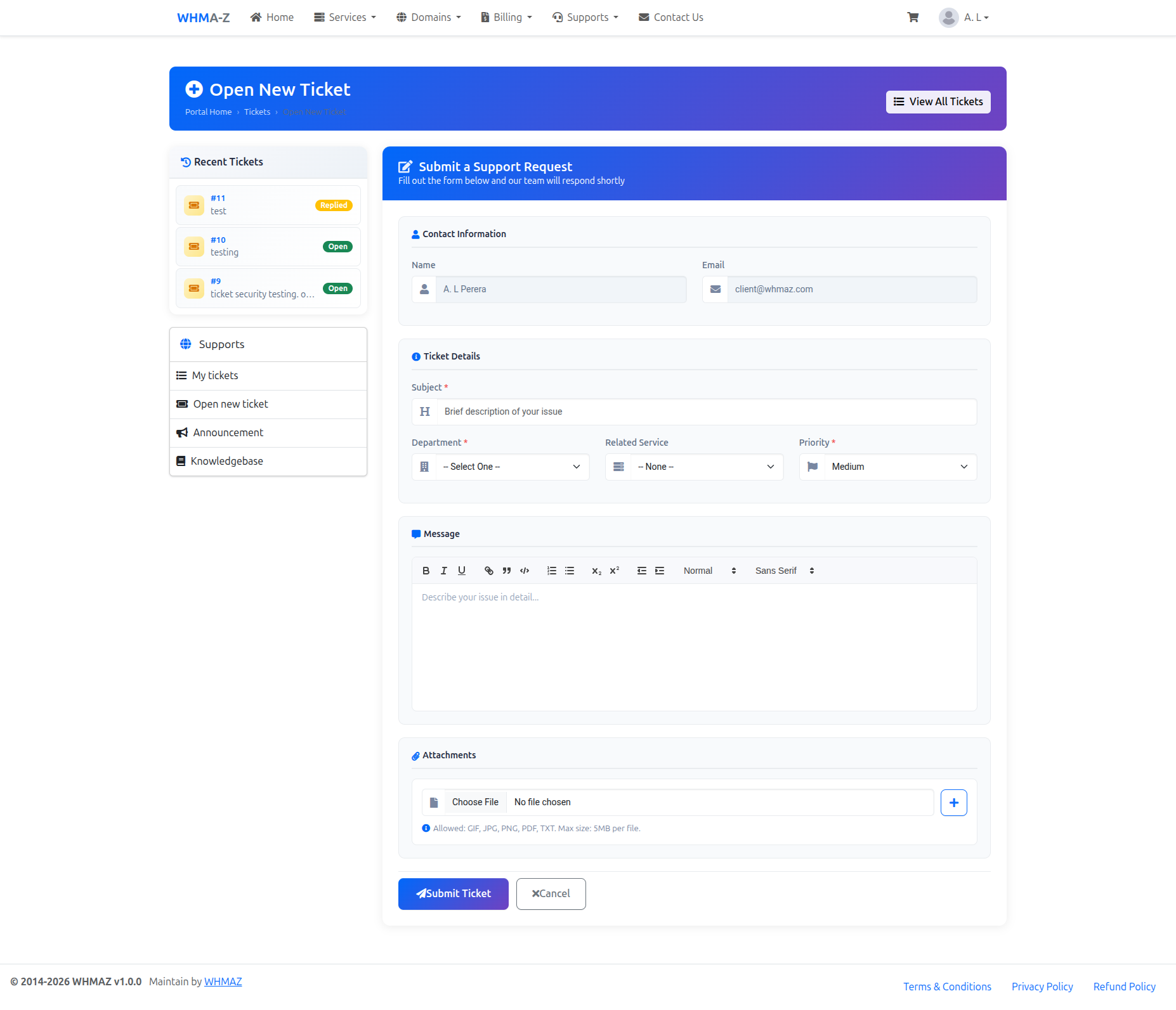Apply italic formatting in the message editor
The height and width of the screenshot is (1010, 1176).
pos(443,570)
